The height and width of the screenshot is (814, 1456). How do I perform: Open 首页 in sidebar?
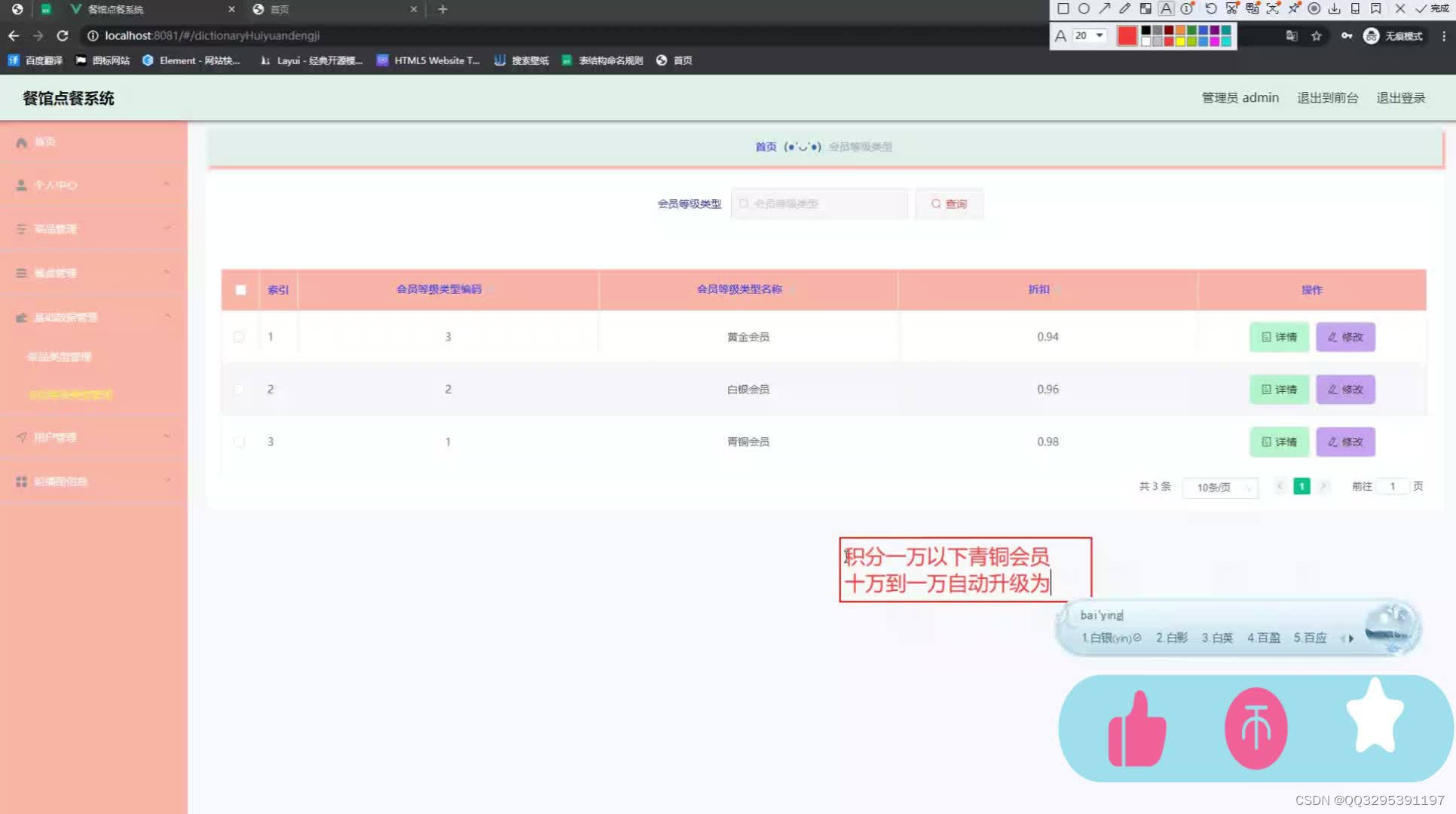click(x=93, y=142)
